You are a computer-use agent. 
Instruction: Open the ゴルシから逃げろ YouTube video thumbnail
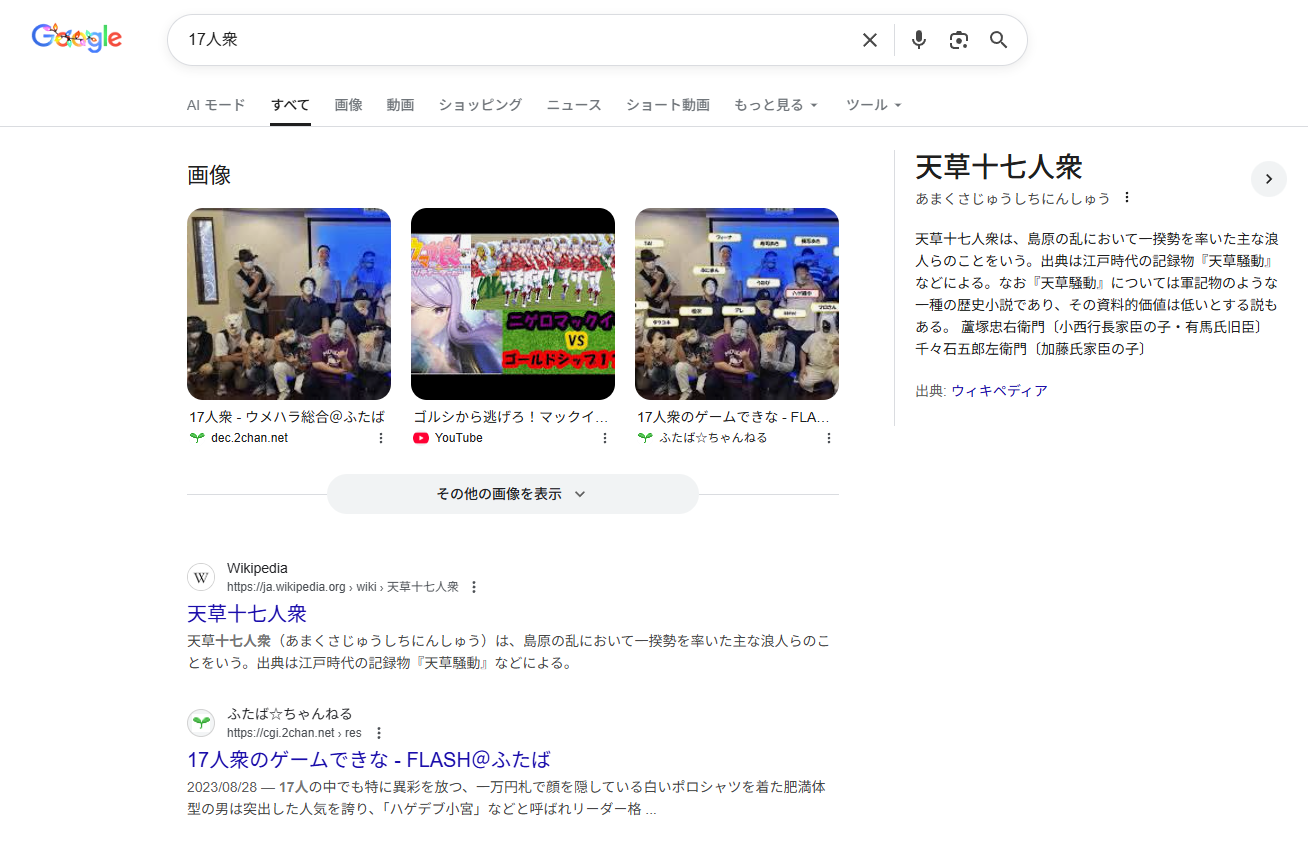[x=513, y=304]
